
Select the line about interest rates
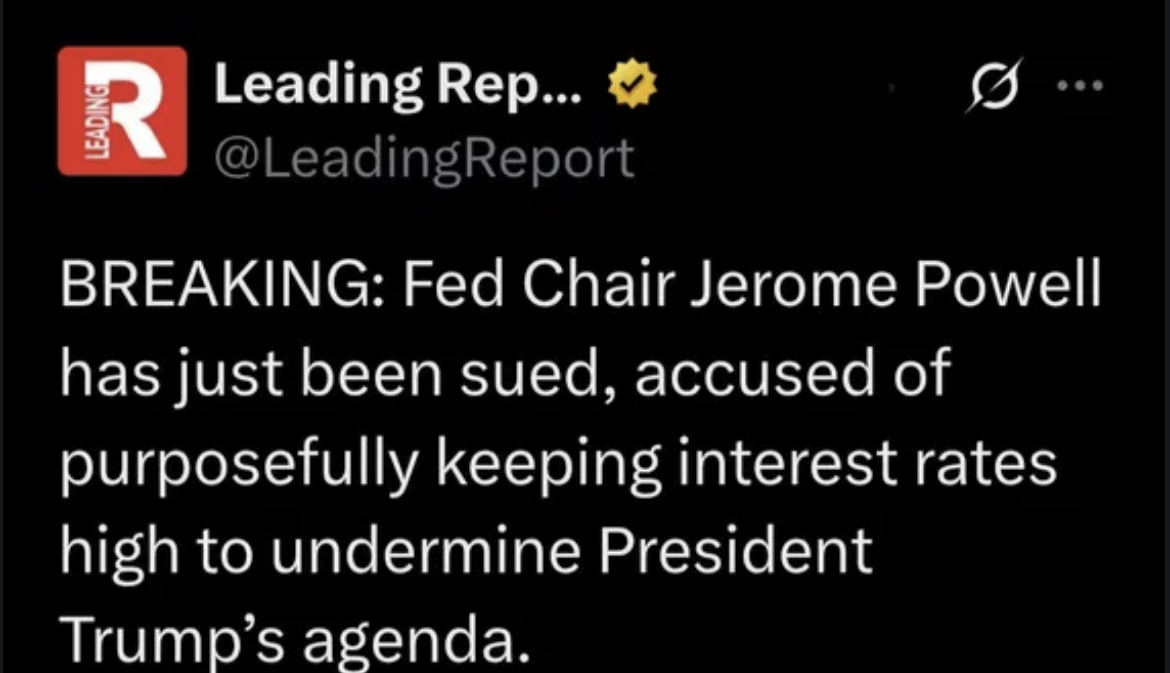pyautogui.click(x=557, y=462)
